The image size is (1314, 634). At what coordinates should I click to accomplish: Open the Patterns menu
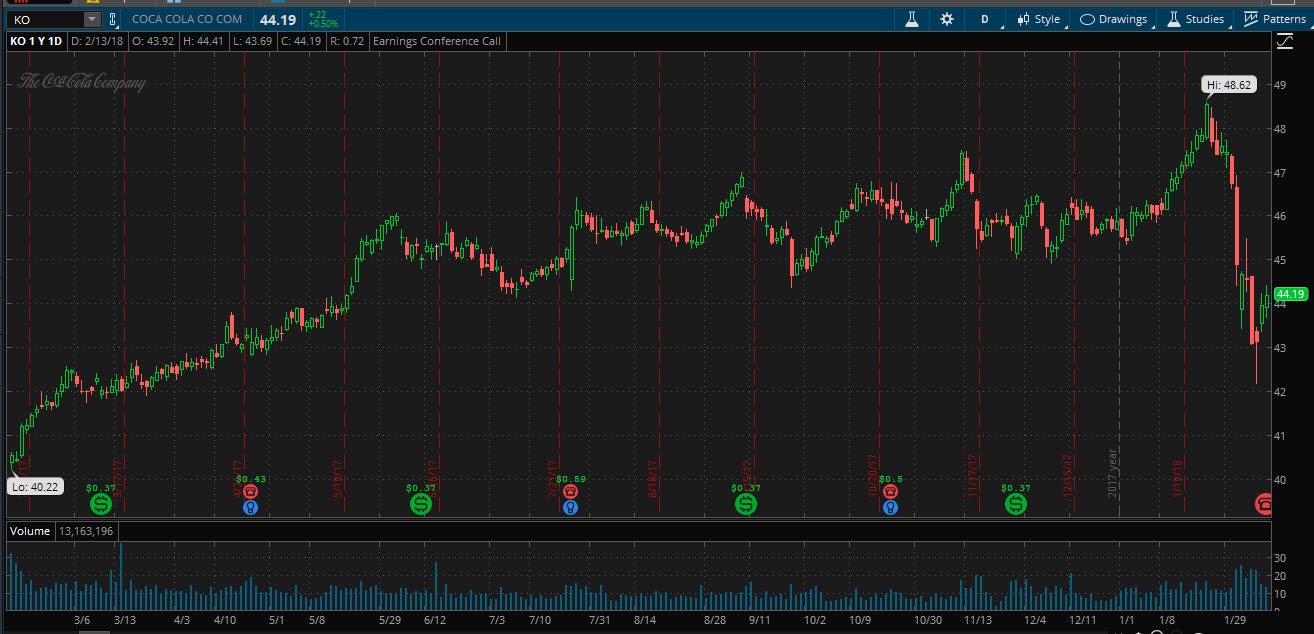1276,19
